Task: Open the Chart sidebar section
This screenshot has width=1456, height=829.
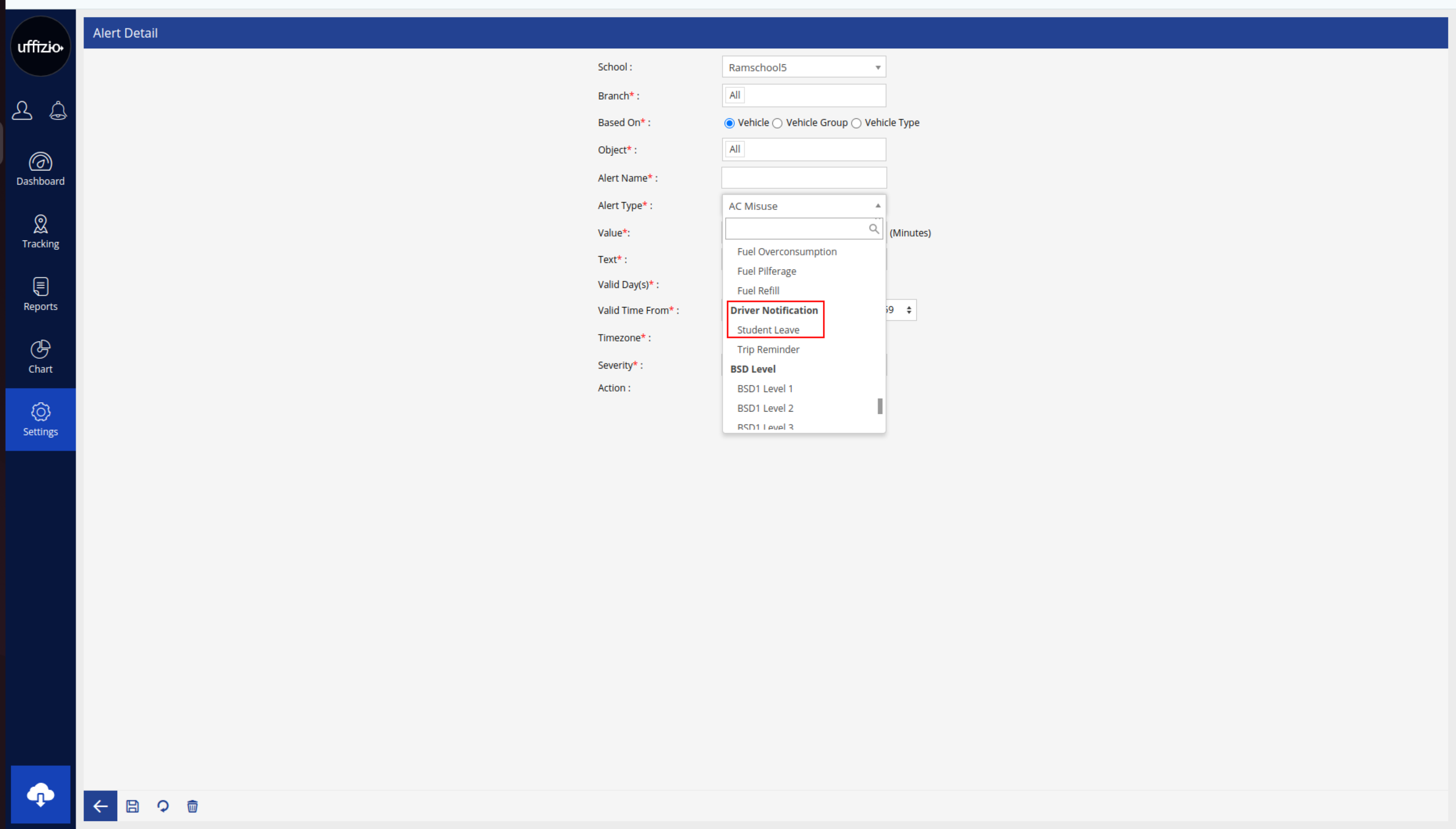Action: click(40, 357)
